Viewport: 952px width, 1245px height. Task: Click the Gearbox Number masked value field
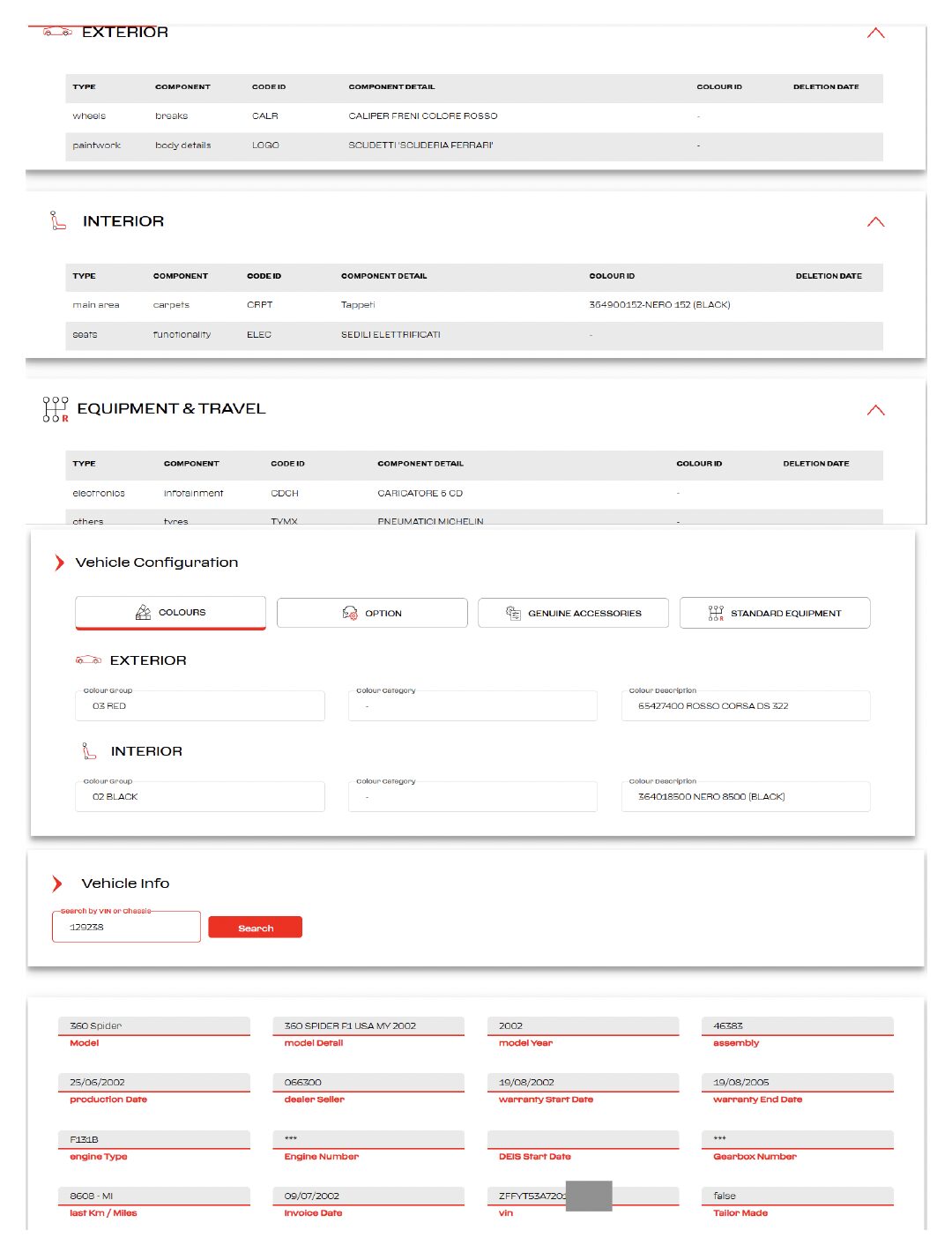click(x=798, y=1139)
